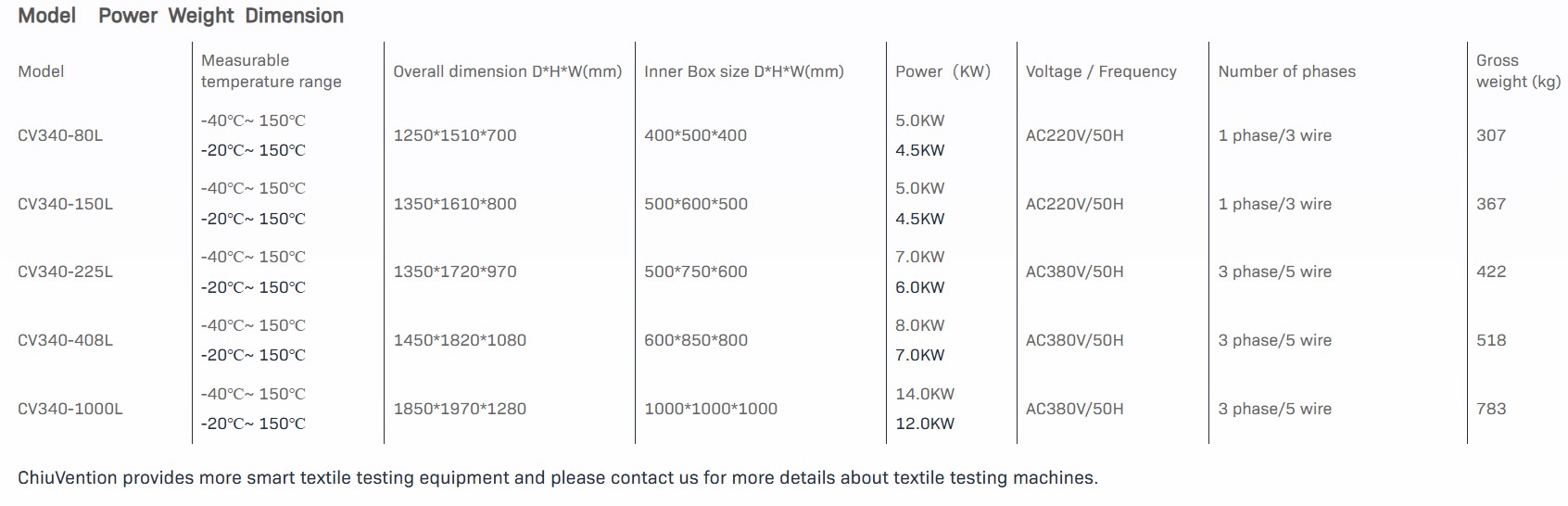Click the Number of phases header
This screenshot has height=506, width=1568.
pos(1286,71)
